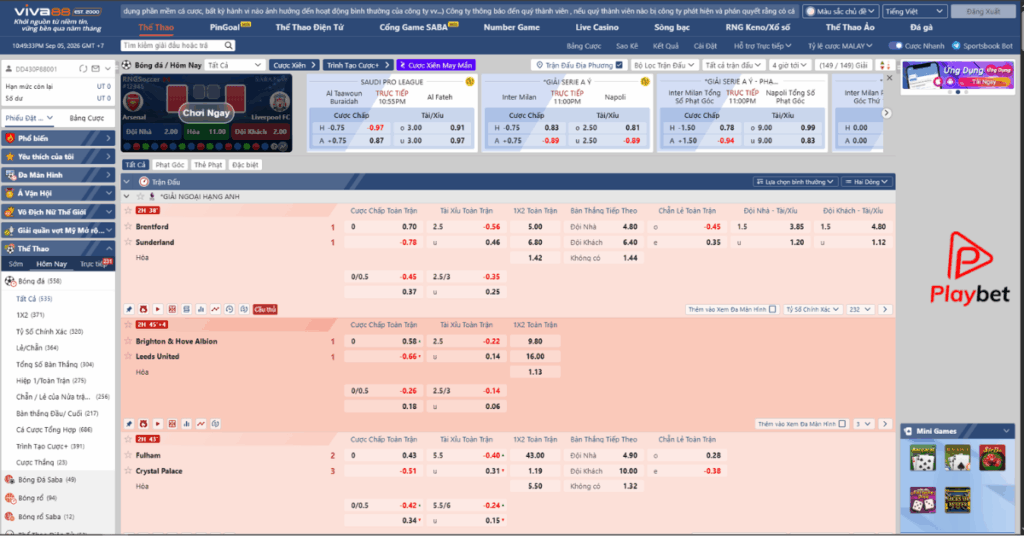1024x538 pixels.
Task: Star the Giải Ngoại Hạng Anh league
Action: pyautogui.click(x=140, y=197)
